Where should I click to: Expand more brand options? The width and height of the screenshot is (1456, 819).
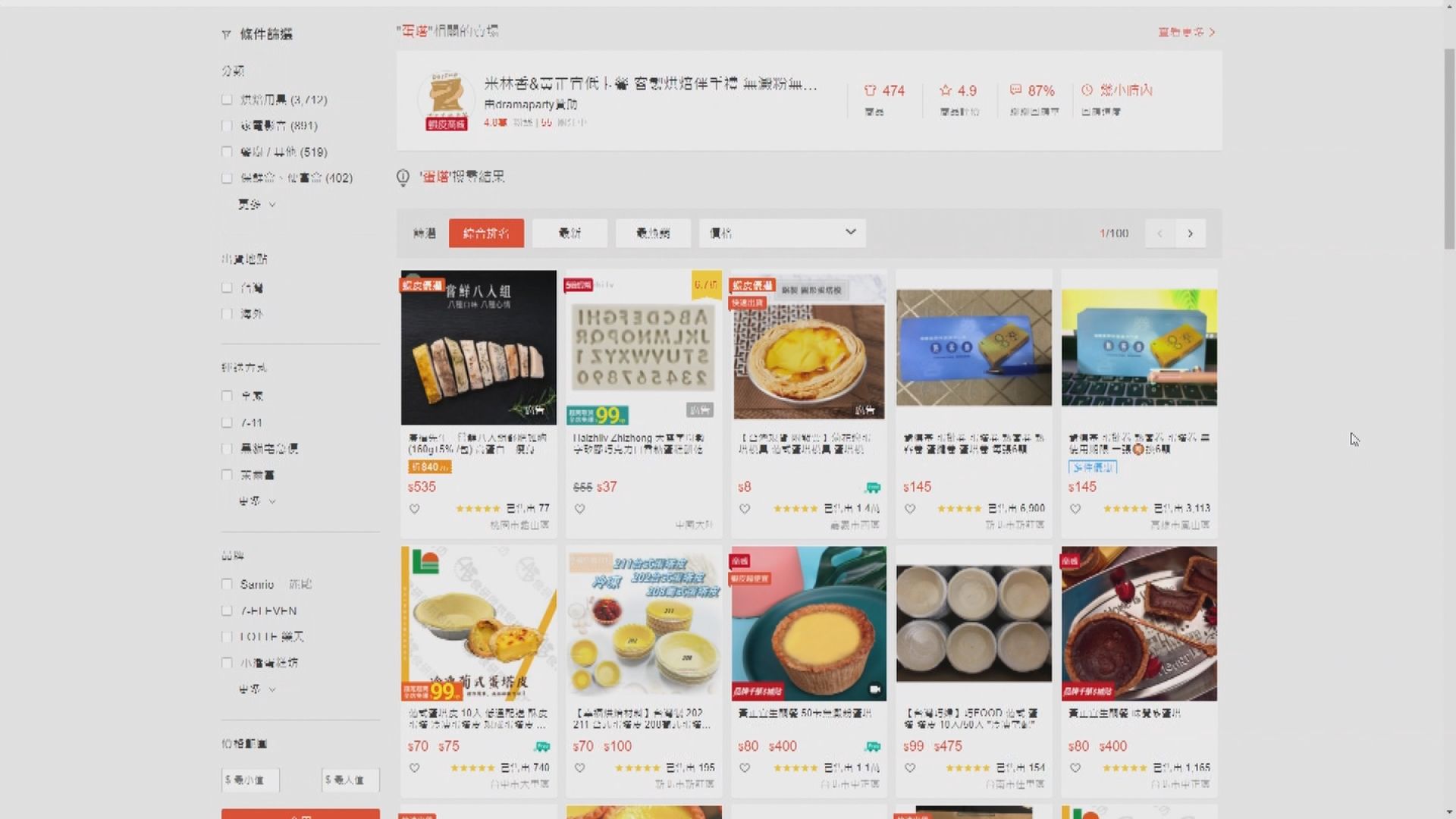(x=256, y=689)
